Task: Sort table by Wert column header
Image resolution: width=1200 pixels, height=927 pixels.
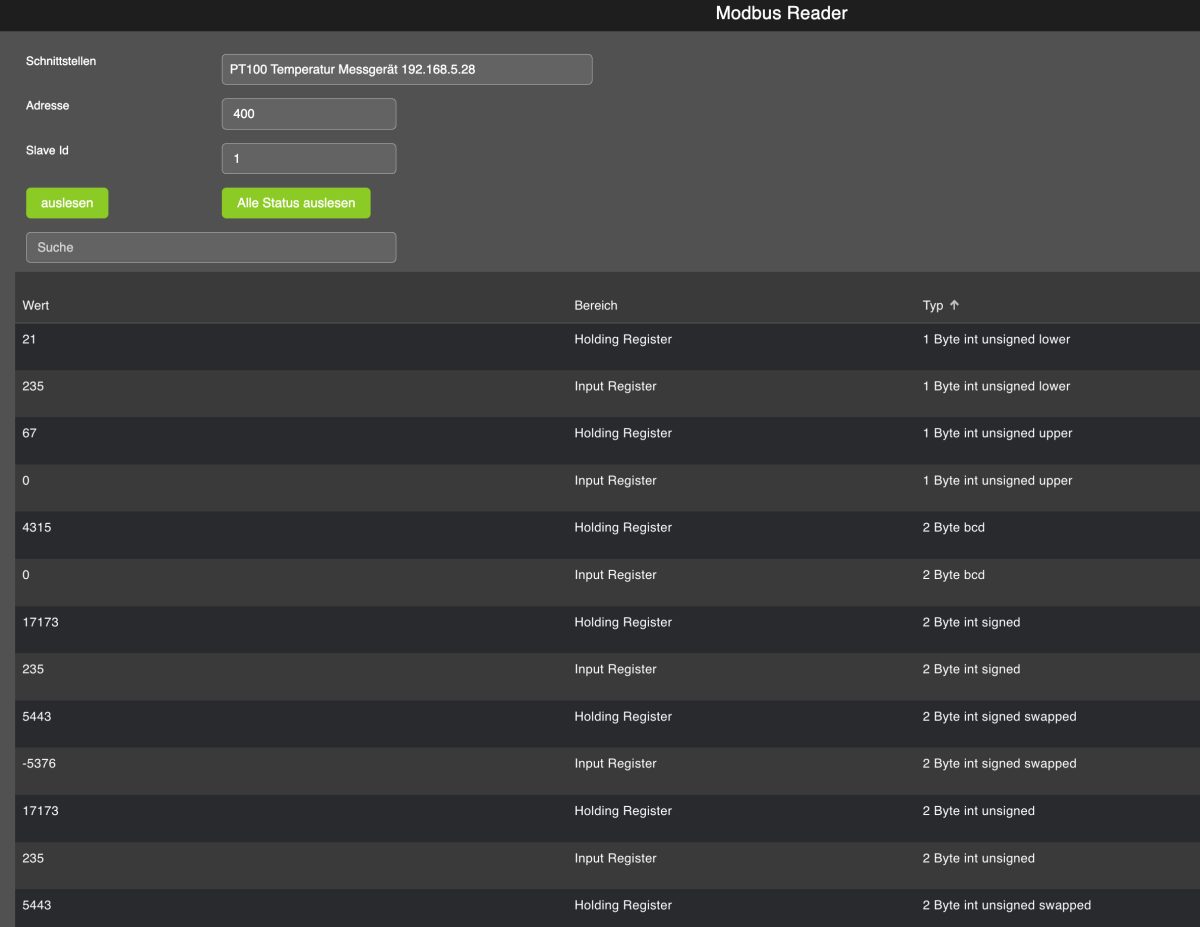Action: [x=36, y=305]
